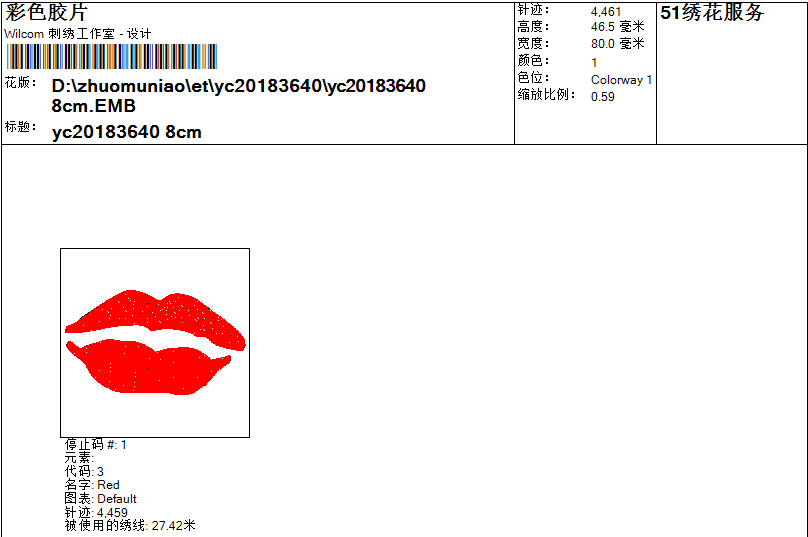Click the 代码: 3 code line
The image size is (808, 537).
point(84,472)
